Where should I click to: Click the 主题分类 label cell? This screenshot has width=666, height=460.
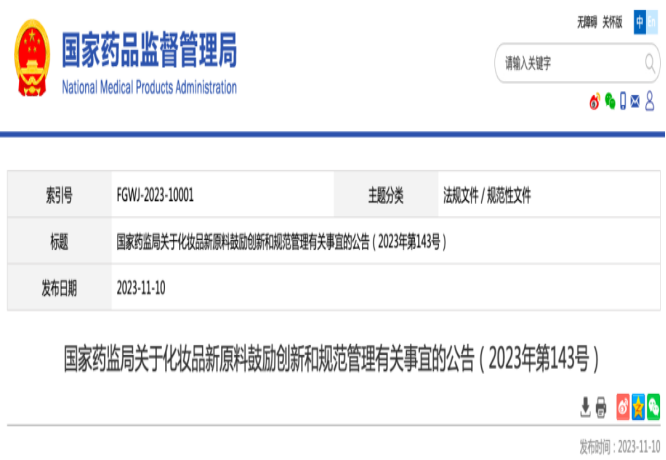(386, 195)
